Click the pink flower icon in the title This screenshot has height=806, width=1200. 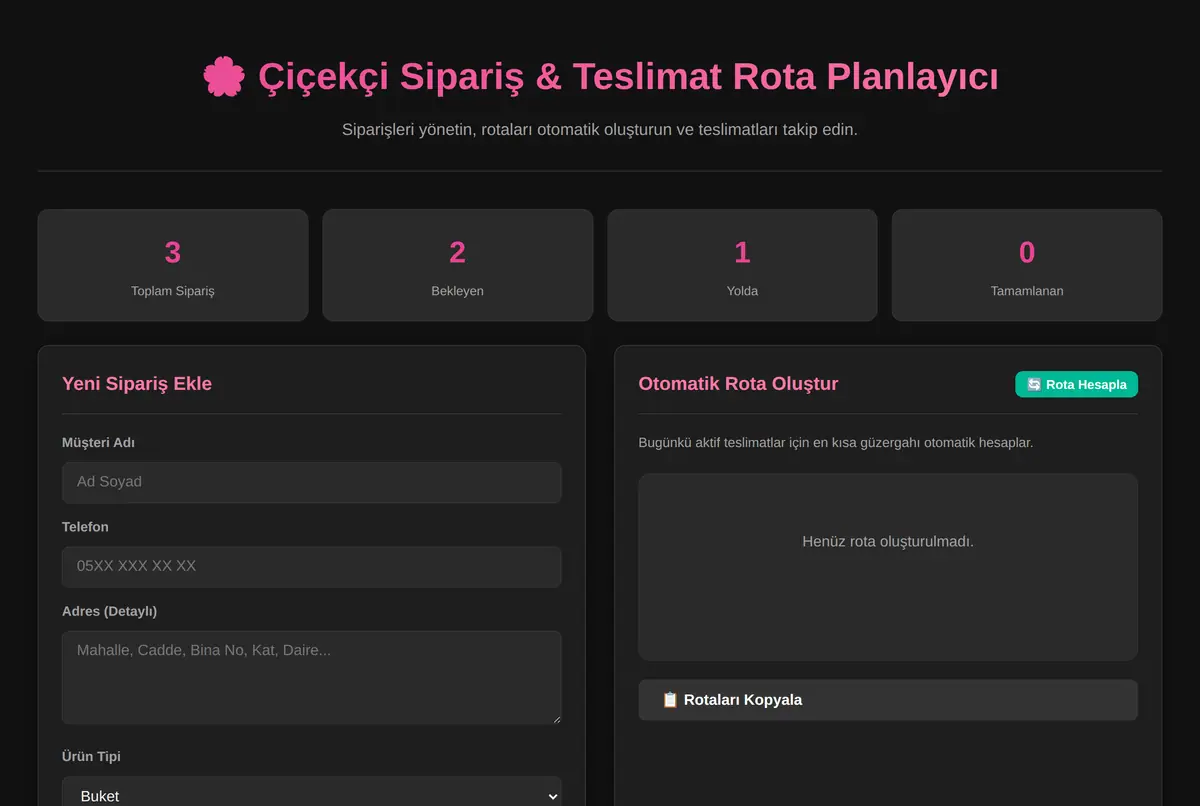223,77
